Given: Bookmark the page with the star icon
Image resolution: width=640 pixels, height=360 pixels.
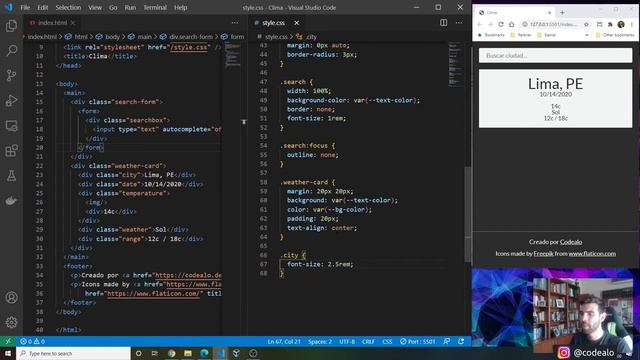Looking at the screenshot, I should [586, 24].
